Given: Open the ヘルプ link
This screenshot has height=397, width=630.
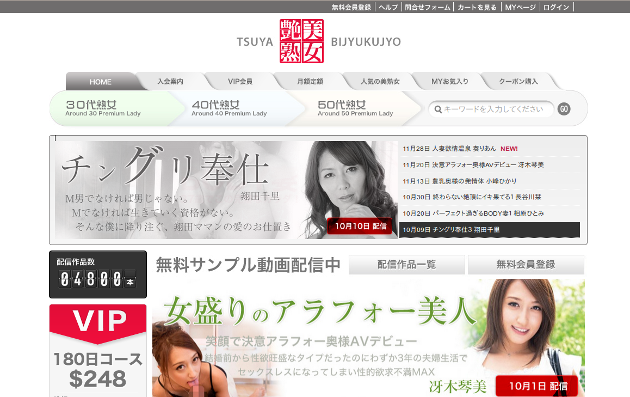Looking at the screenshot, I should (388, 7).
